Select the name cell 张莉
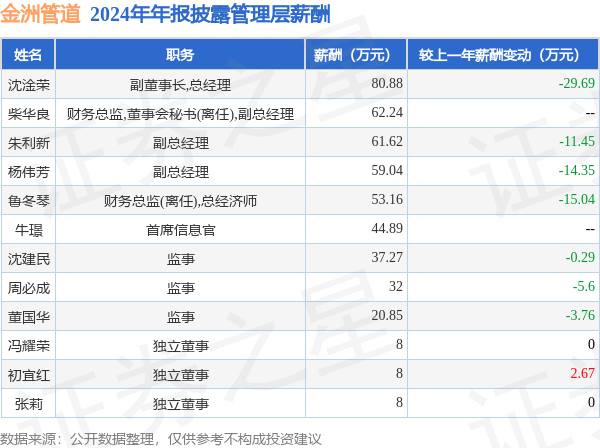The width and height of the screenshot is (600, 448). (x=29, y=404)
